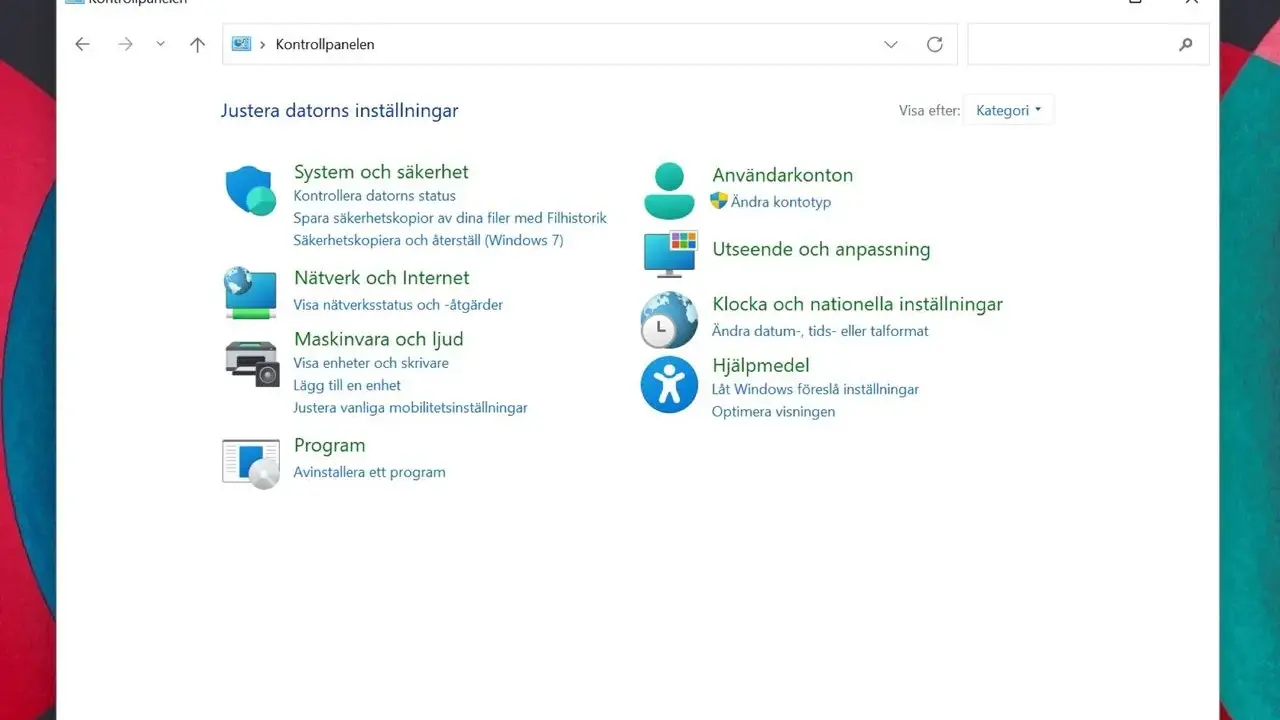
Task: Click Ändra kontotyp link
Action: pos(780,202)
